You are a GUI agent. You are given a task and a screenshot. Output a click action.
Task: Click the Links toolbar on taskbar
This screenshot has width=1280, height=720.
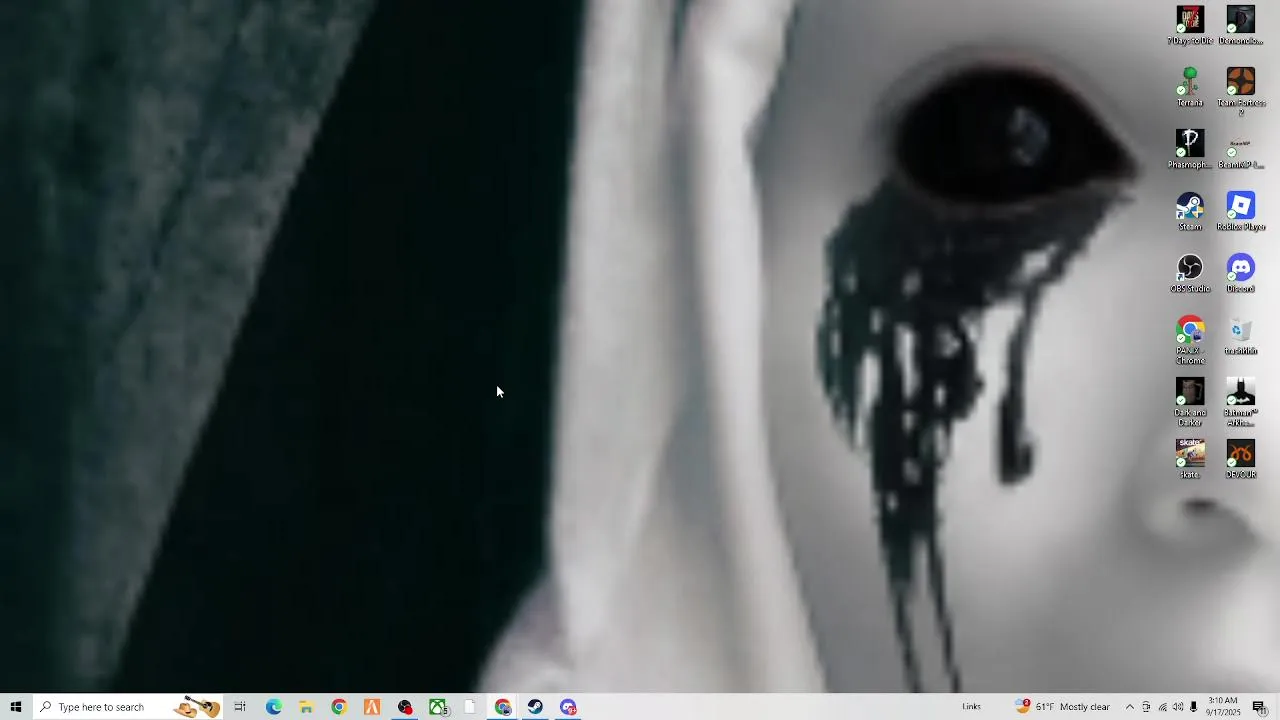point(971,707)
